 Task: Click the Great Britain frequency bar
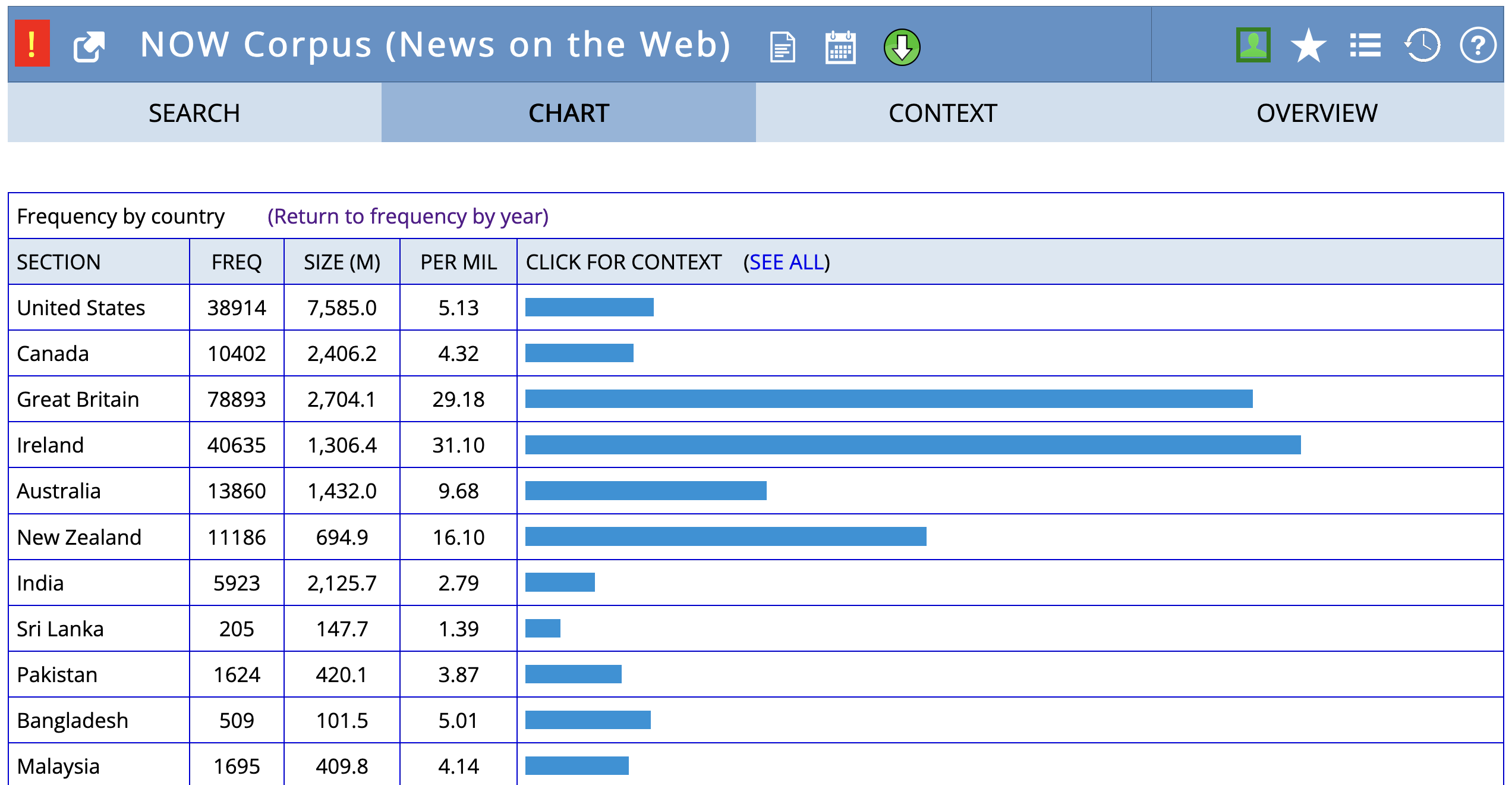pos(889,399)
